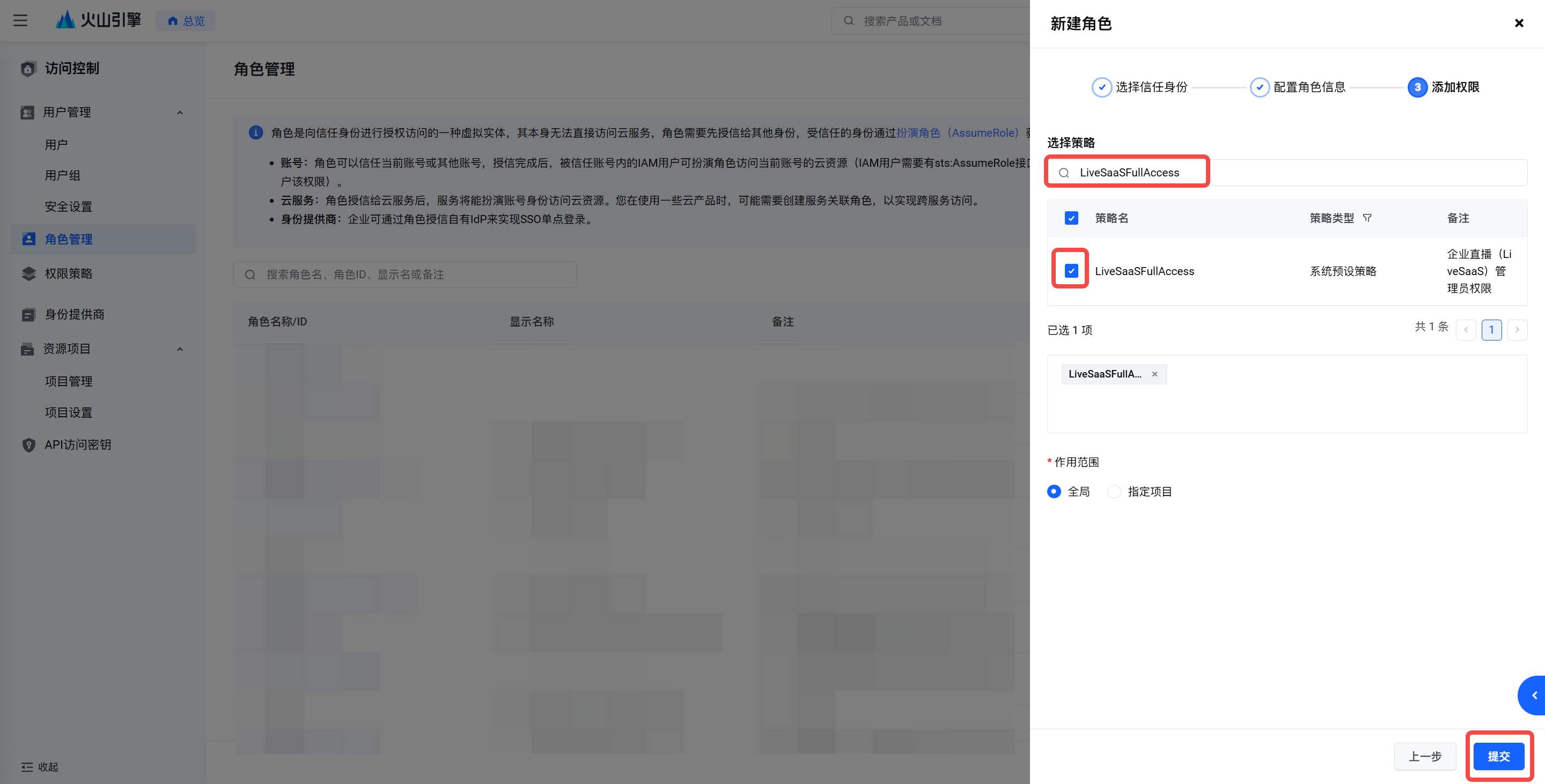This screenshot has width=1545, height=784.
Task: Click the 显示名称 column header
Action: [532, 322]
